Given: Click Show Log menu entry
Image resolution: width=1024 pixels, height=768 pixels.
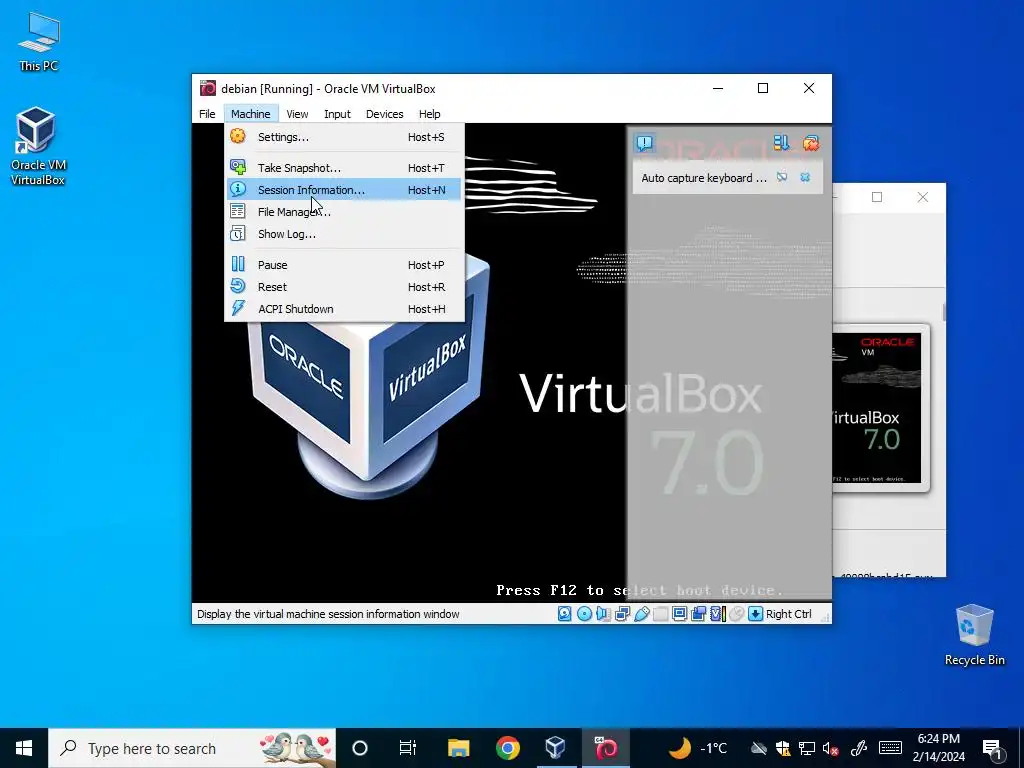Looking at the screenshot, I should pyautogui.click(x=344, y=234).
